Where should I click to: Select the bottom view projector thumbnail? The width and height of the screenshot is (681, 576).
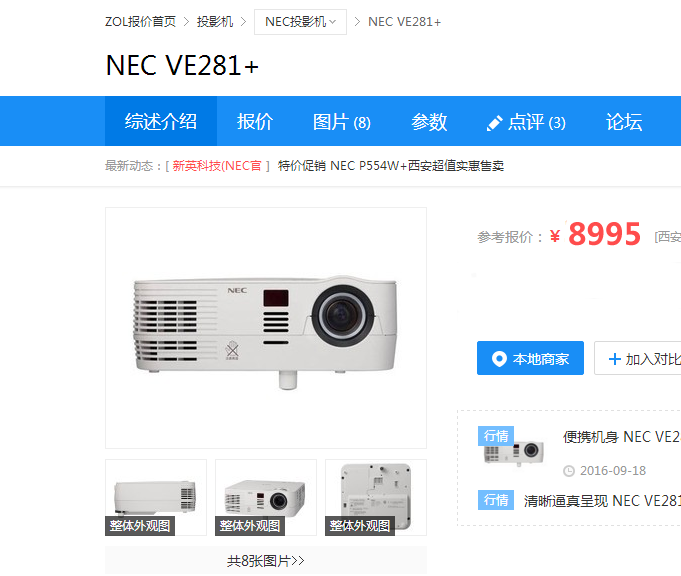[x=376, y=497]
